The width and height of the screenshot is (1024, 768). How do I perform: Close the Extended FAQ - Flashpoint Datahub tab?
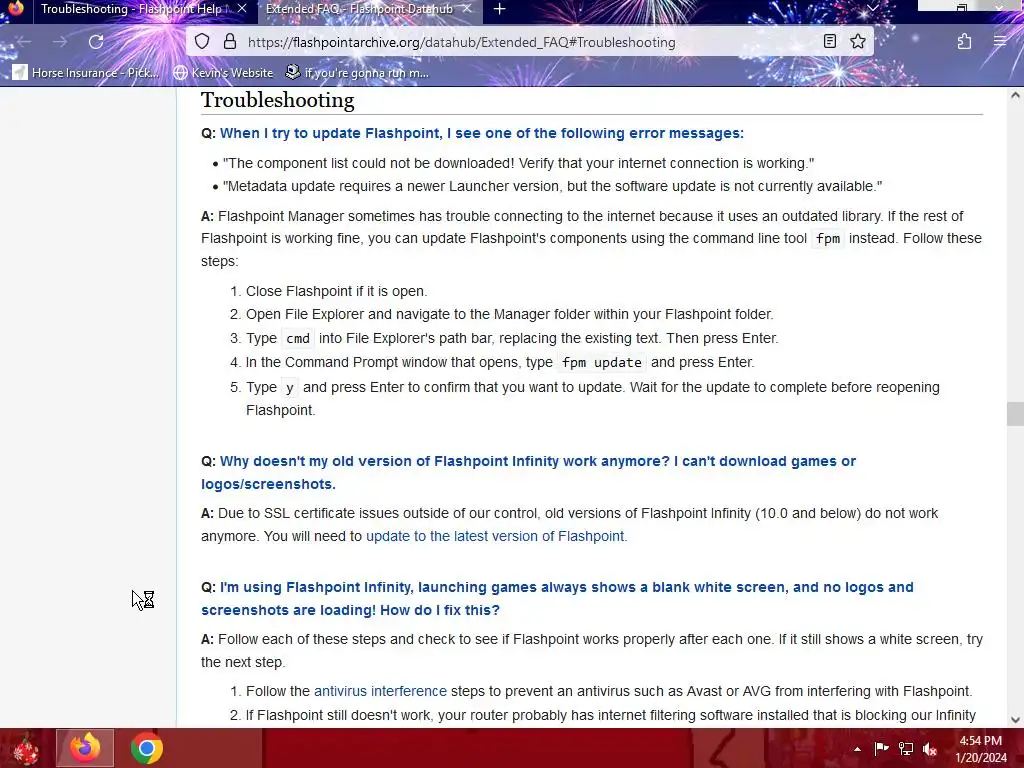point(467,9)
